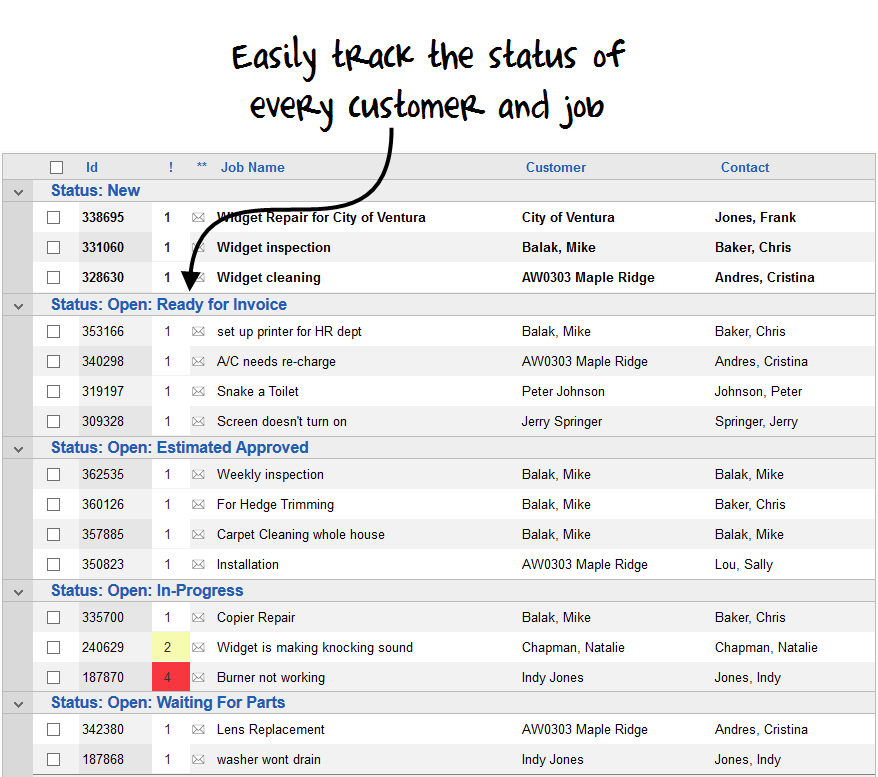Click job id 350823
This screenshot has height=777, width=878.
point(103,564)
